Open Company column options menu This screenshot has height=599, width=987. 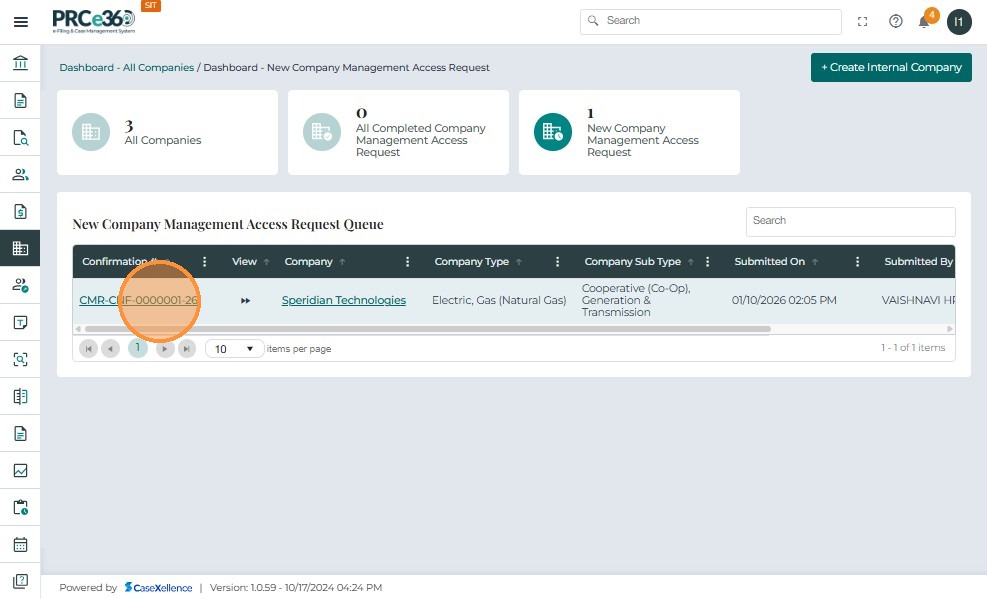click(x=407, y=262)
